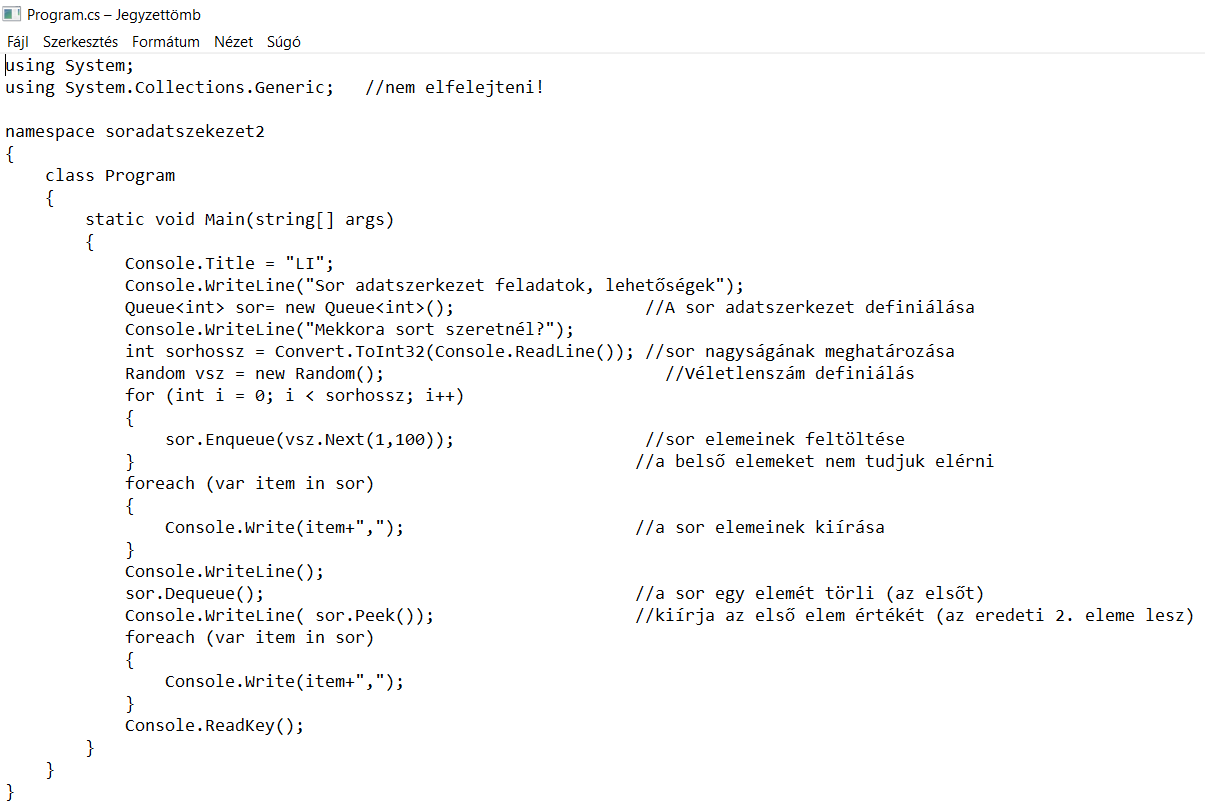Click the 'namespace soradatszekezet2' line
This screenshot has width=1205, height=802.
[x=135, y=132]
